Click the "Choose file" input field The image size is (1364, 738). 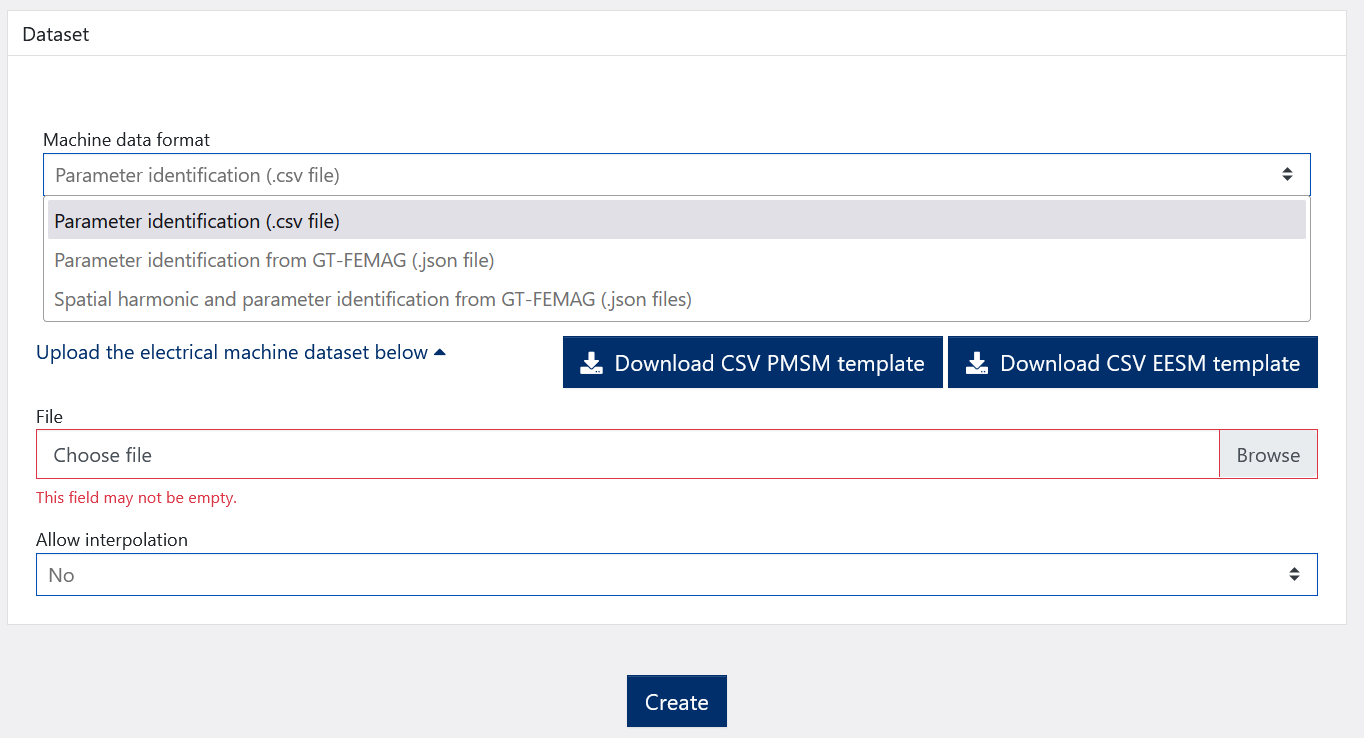[627, 455]
